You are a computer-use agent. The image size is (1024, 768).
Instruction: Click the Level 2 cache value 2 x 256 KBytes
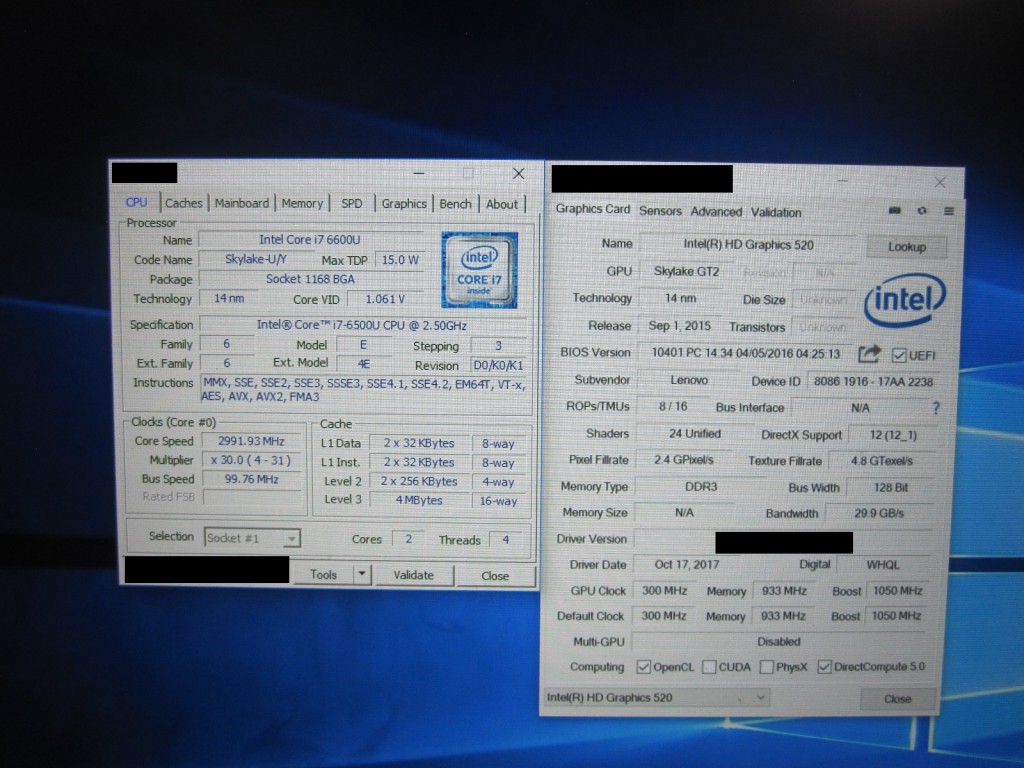(419, 481)
